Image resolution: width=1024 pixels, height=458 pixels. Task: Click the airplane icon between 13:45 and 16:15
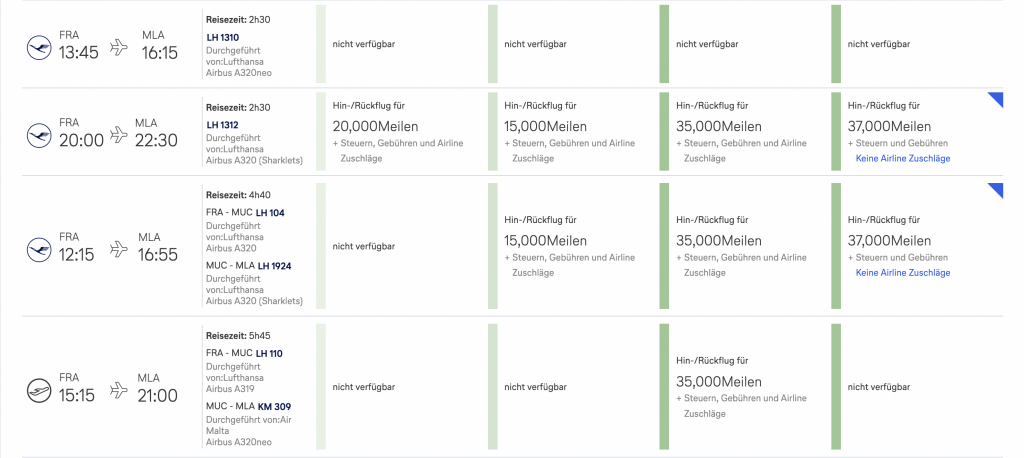[x=120, y=46]
